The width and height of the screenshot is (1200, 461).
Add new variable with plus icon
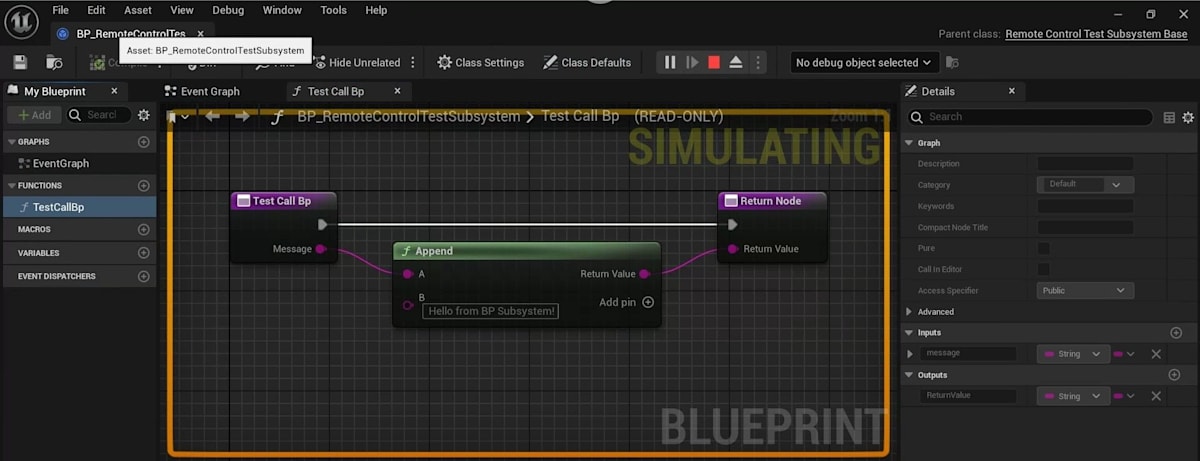pos(144,253)
